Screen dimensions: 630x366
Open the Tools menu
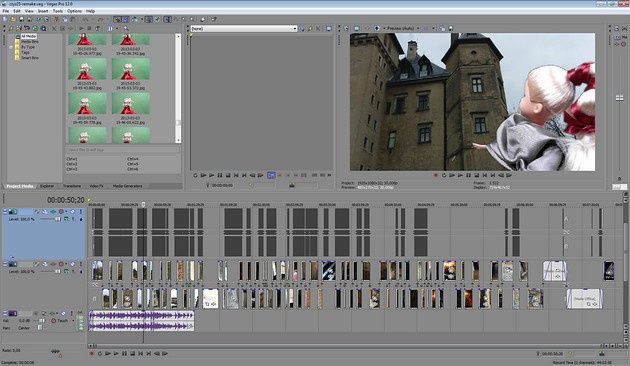tap(58, 11)
